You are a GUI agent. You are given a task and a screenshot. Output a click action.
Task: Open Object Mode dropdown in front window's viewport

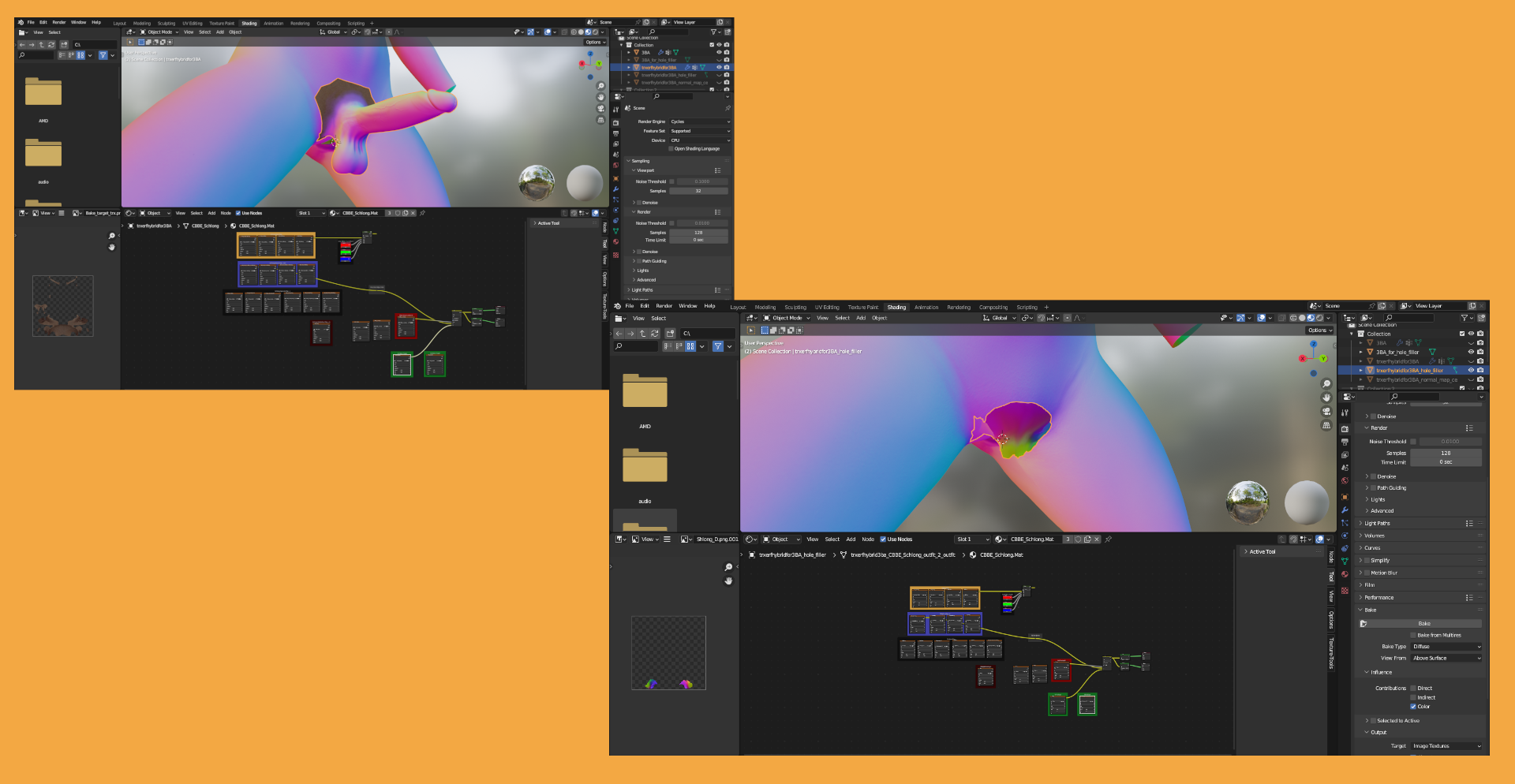click(x=787, y=319)
